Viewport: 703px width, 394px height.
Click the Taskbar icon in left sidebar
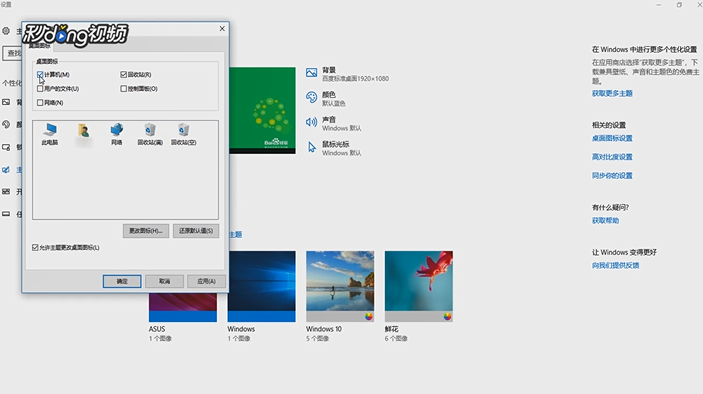point(6,214)
